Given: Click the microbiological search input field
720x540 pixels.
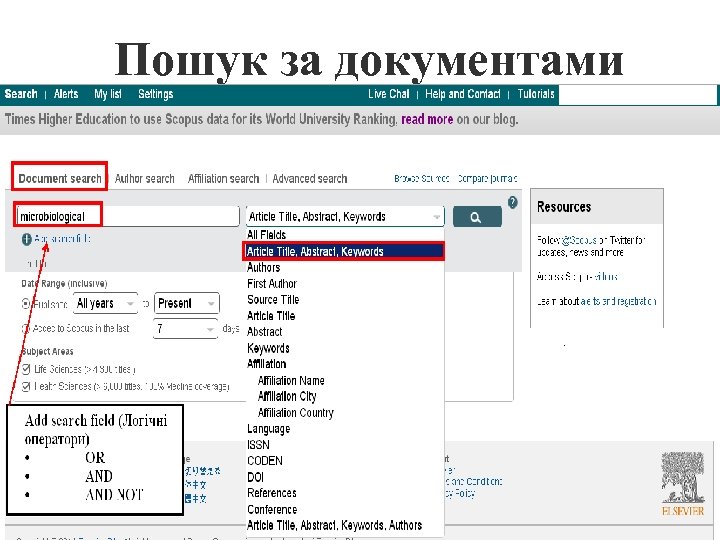Looking at the screenshot, I should point(128,216).
